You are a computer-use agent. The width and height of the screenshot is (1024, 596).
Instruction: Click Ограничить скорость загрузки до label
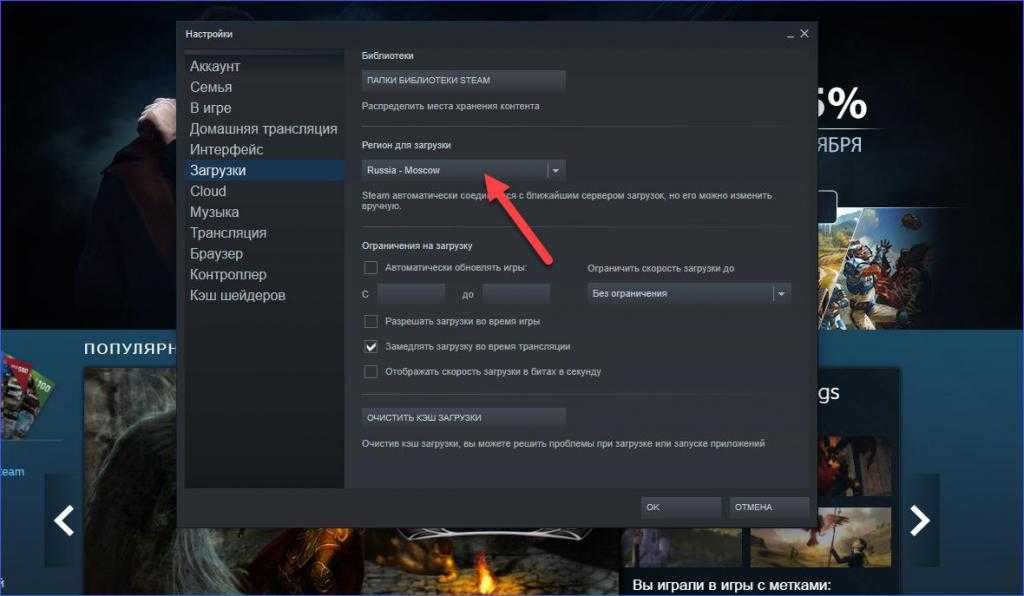tap(660, 268)
